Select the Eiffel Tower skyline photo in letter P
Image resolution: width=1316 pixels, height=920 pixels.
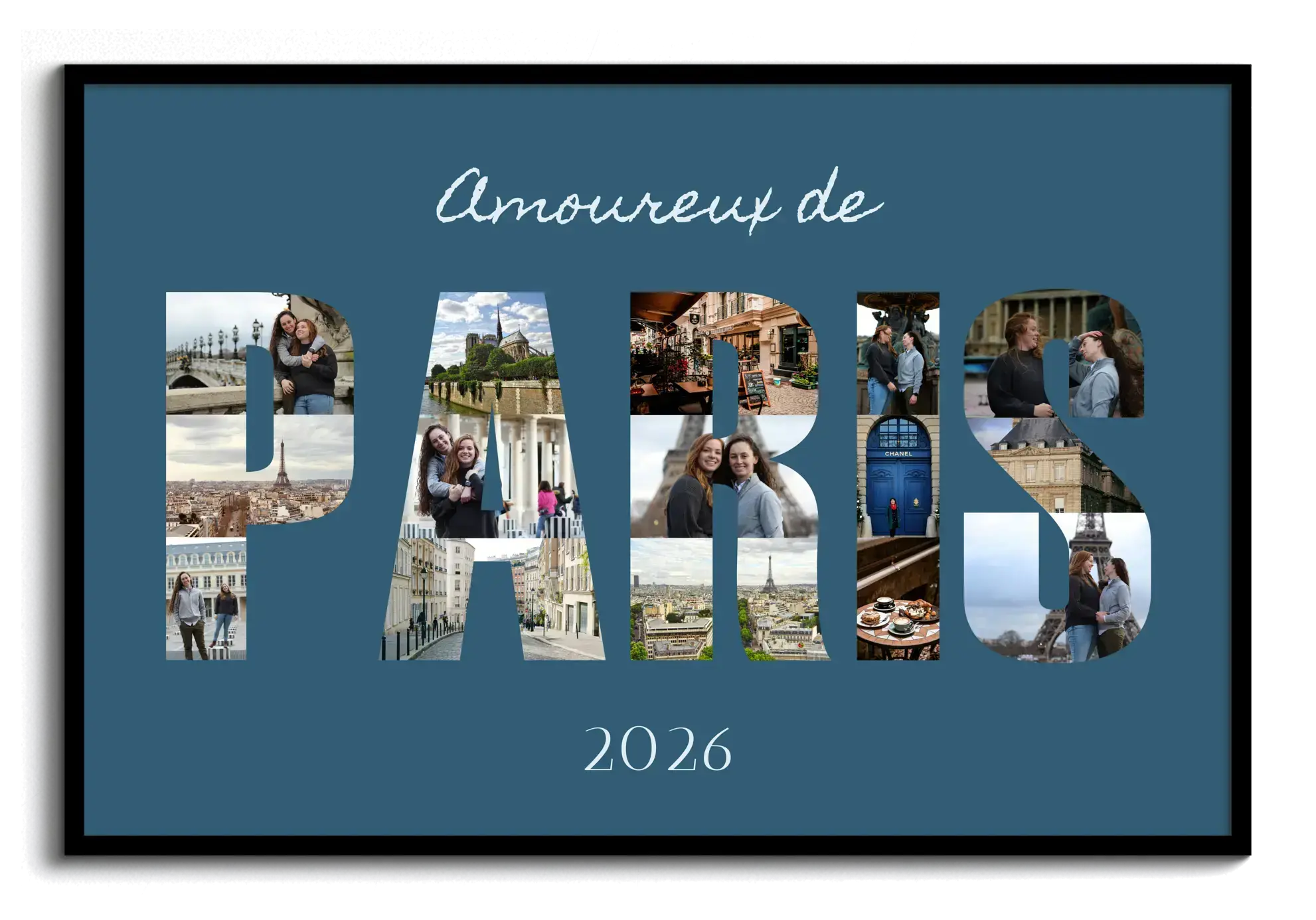pyautogui.click(x=260, y=477)
